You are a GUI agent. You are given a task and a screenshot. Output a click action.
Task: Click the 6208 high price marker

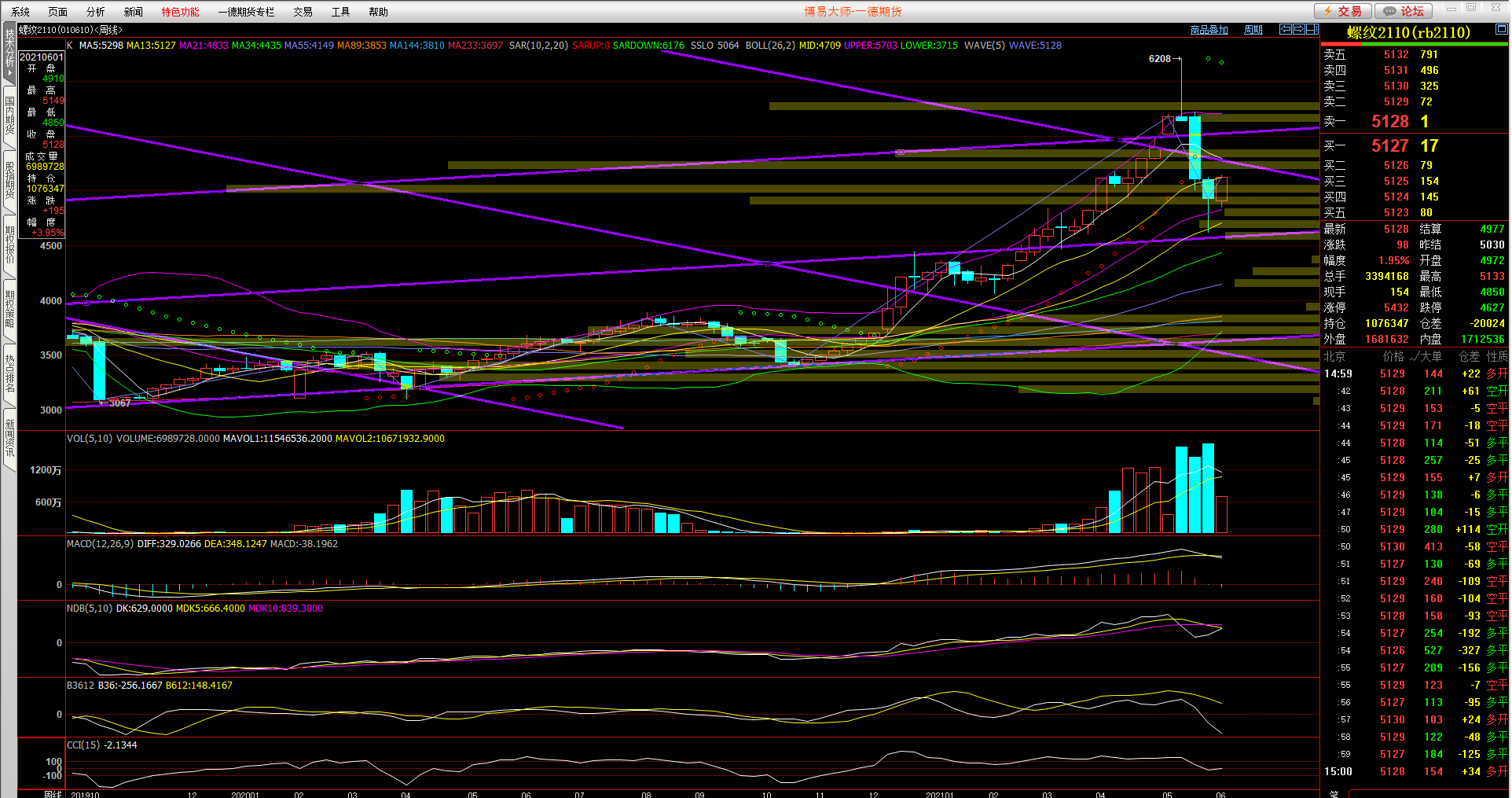click(x=1159, y=59)
